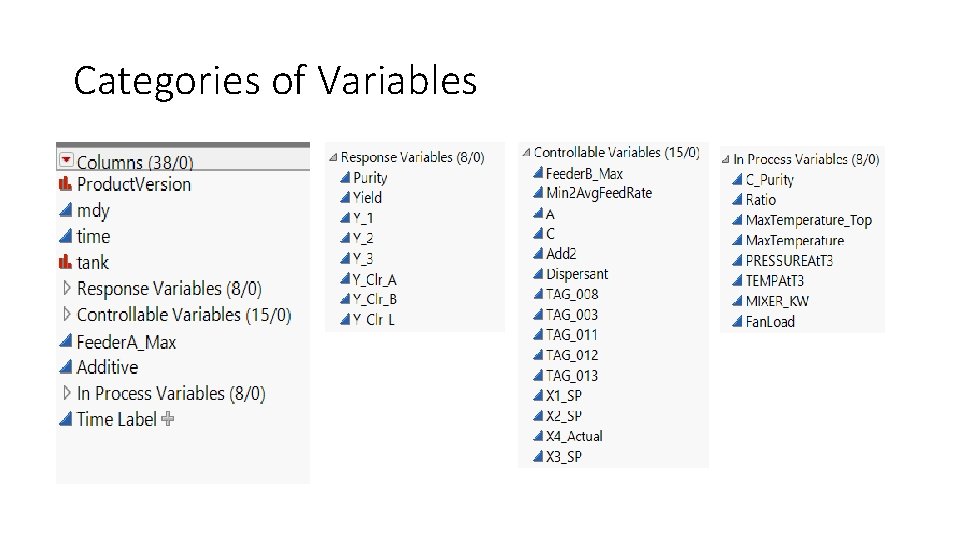
Task: Click the modeling type icon beside FanLoad
Action: [737, 322]
